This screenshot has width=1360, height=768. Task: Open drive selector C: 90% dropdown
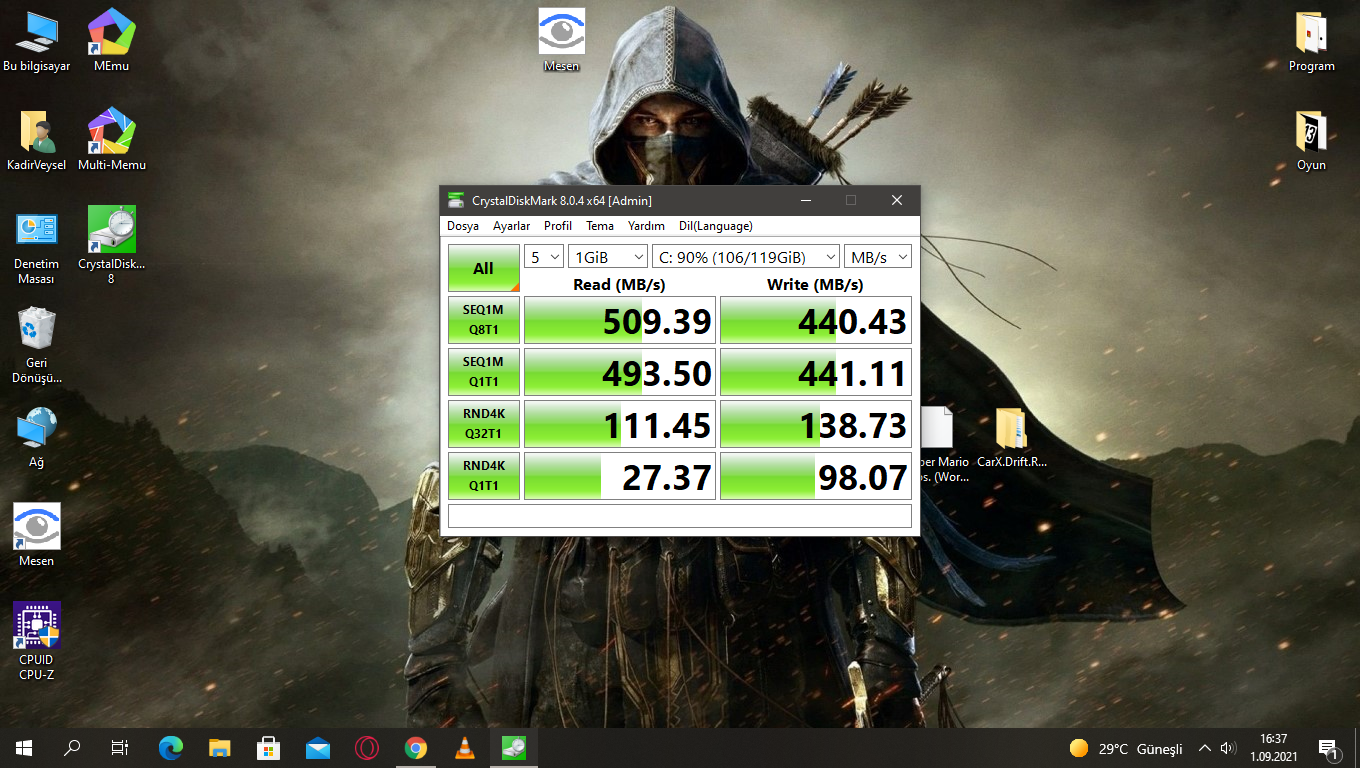746,257
